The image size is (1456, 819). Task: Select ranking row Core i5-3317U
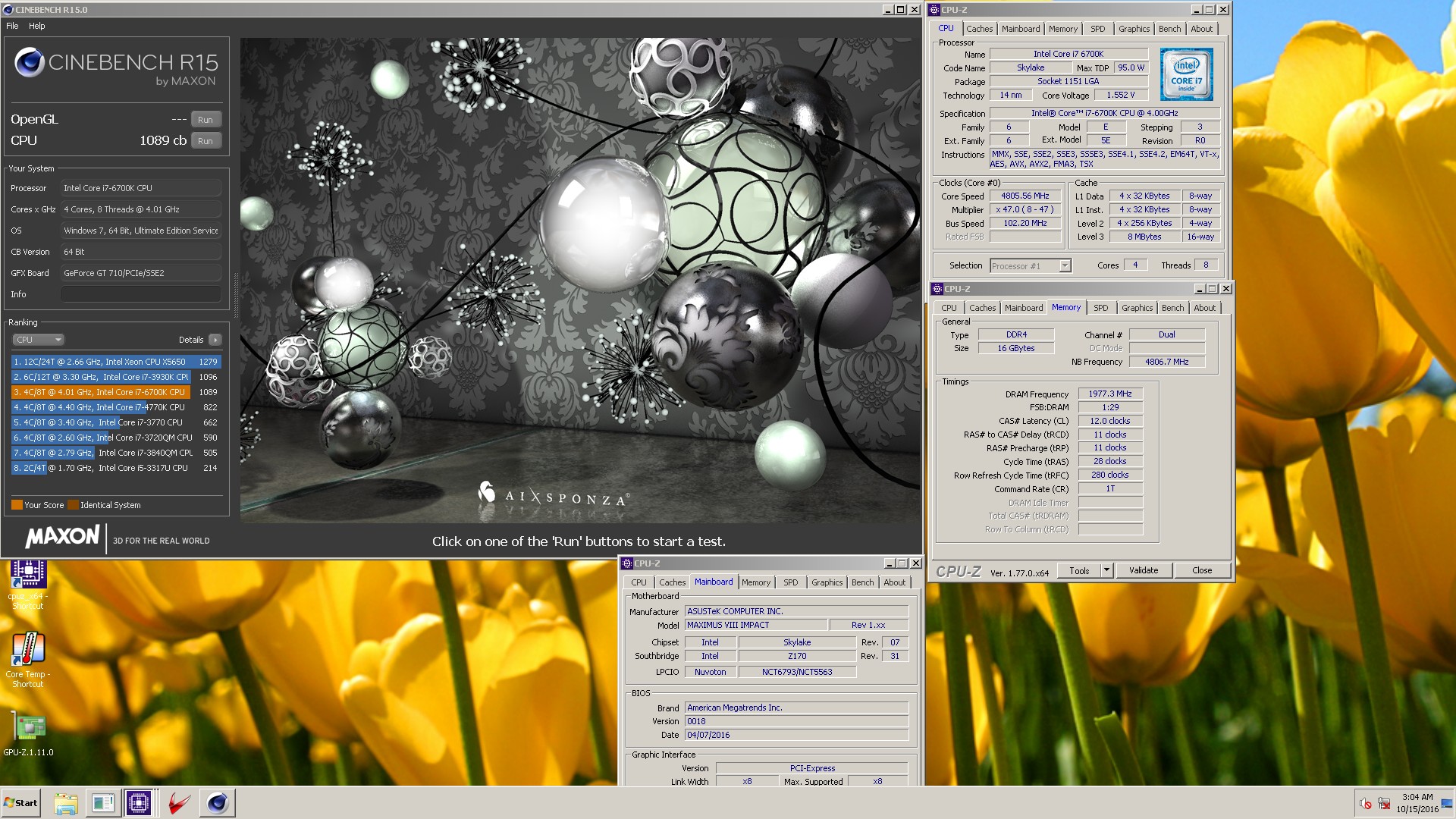point(116,468)
